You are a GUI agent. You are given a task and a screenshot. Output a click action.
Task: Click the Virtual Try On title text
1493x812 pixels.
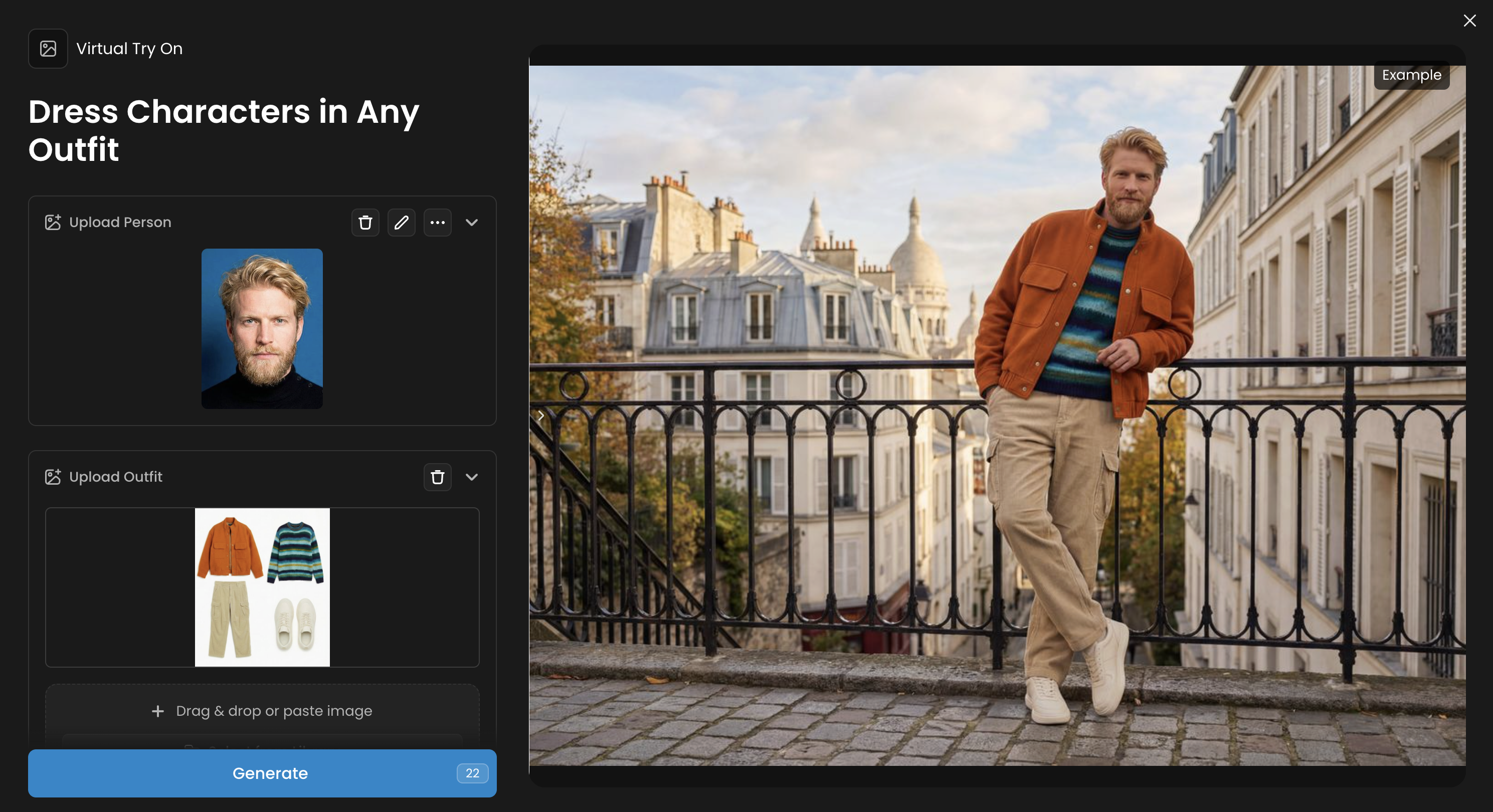pyautogui.click(x=129, y=49)
